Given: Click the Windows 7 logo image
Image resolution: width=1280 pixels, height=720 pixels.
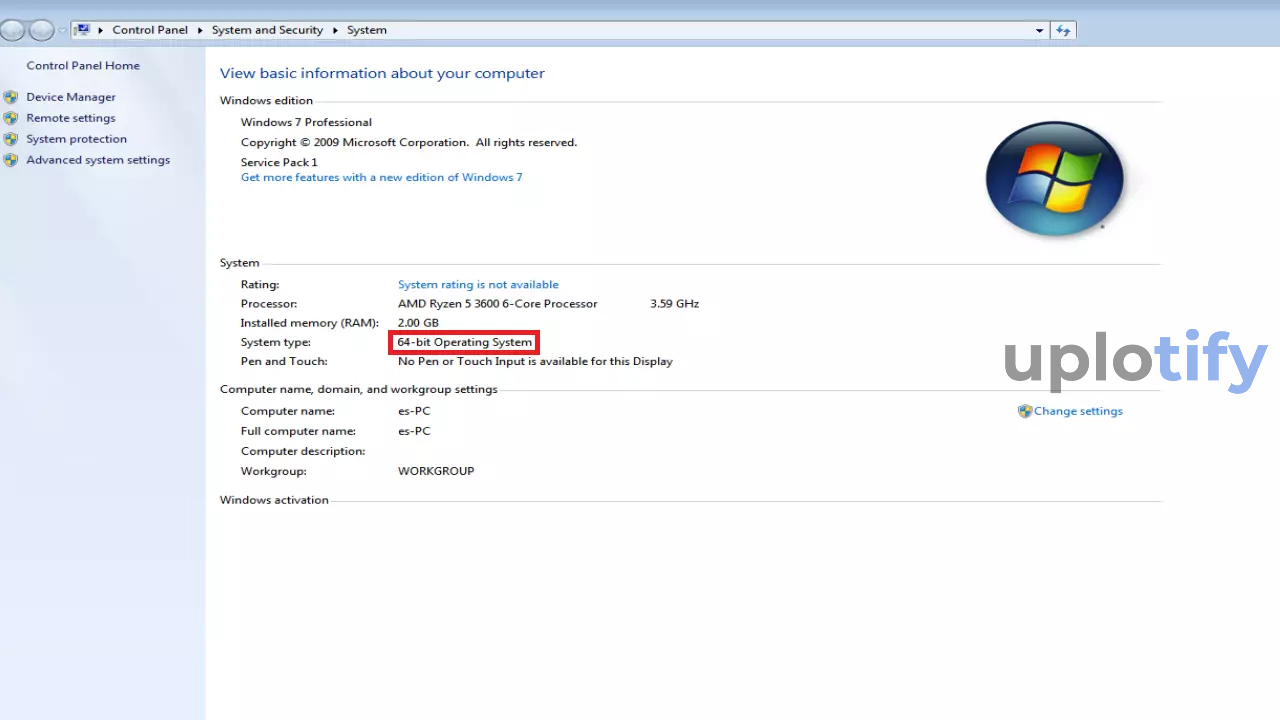Looking at the screenshot, I should pyautogui.click(x=1055, y=179).
